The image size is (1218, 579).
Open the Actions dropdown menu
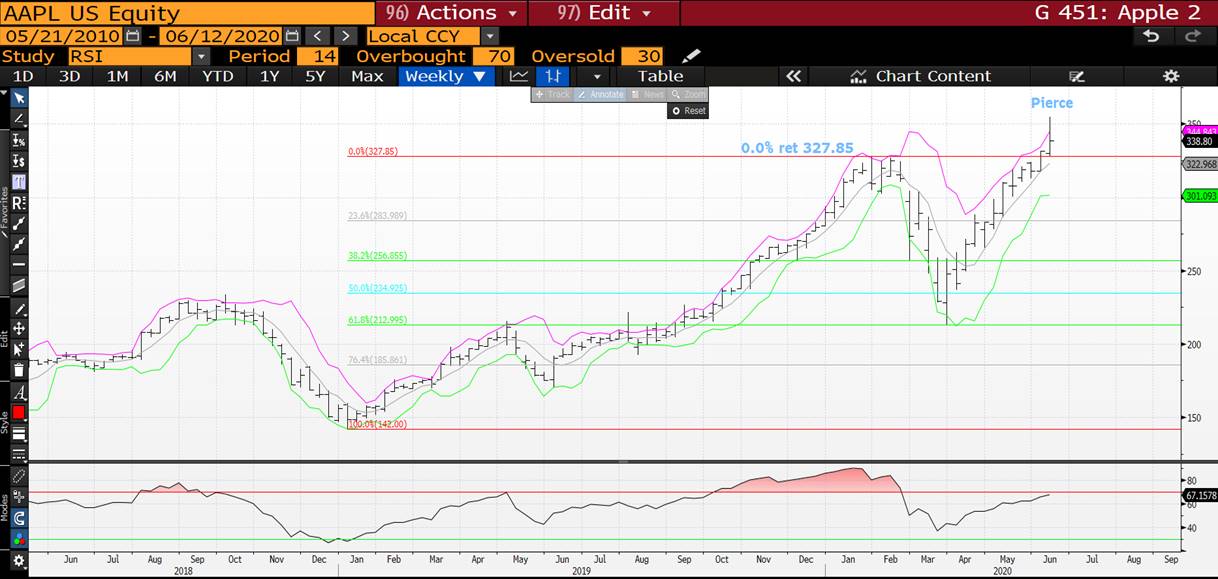coord(452,13)
